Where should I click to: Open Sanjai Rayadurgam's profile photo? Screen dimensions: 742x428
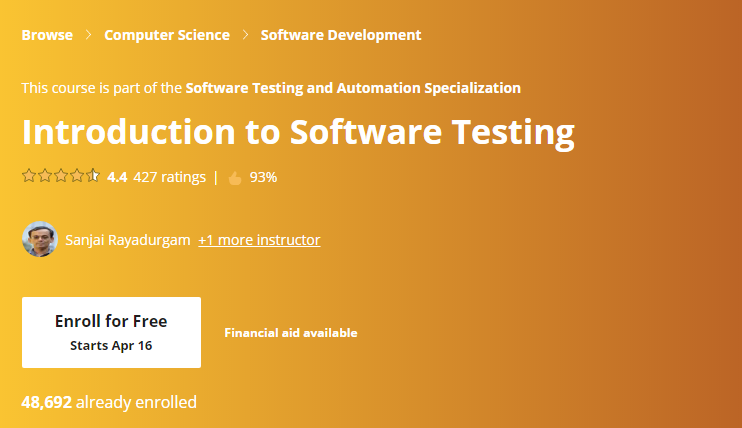pyautogui.click(x=39, y=240)
